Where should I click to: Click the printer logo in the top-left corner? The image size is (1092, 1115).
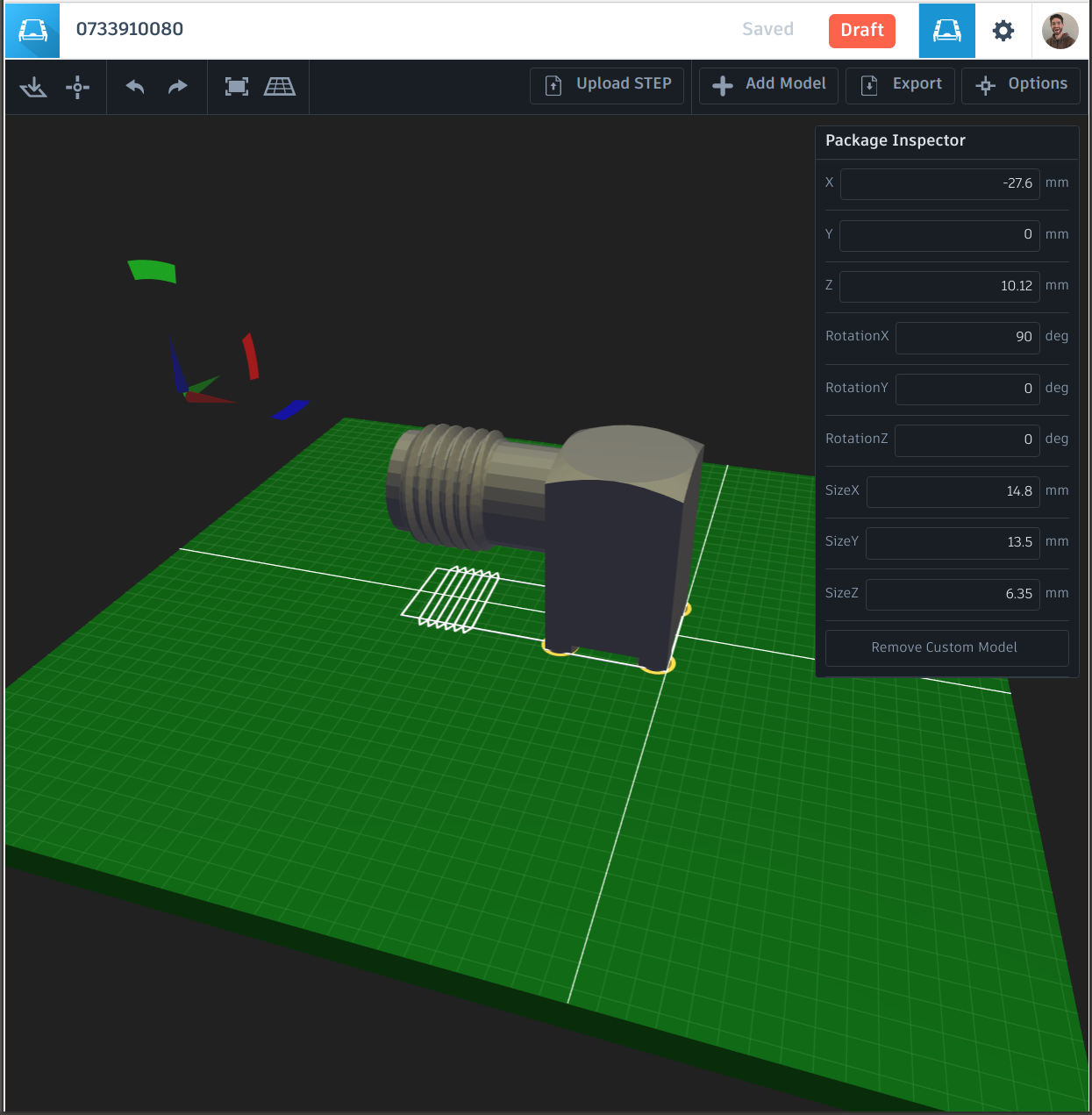tap(32, 30)
